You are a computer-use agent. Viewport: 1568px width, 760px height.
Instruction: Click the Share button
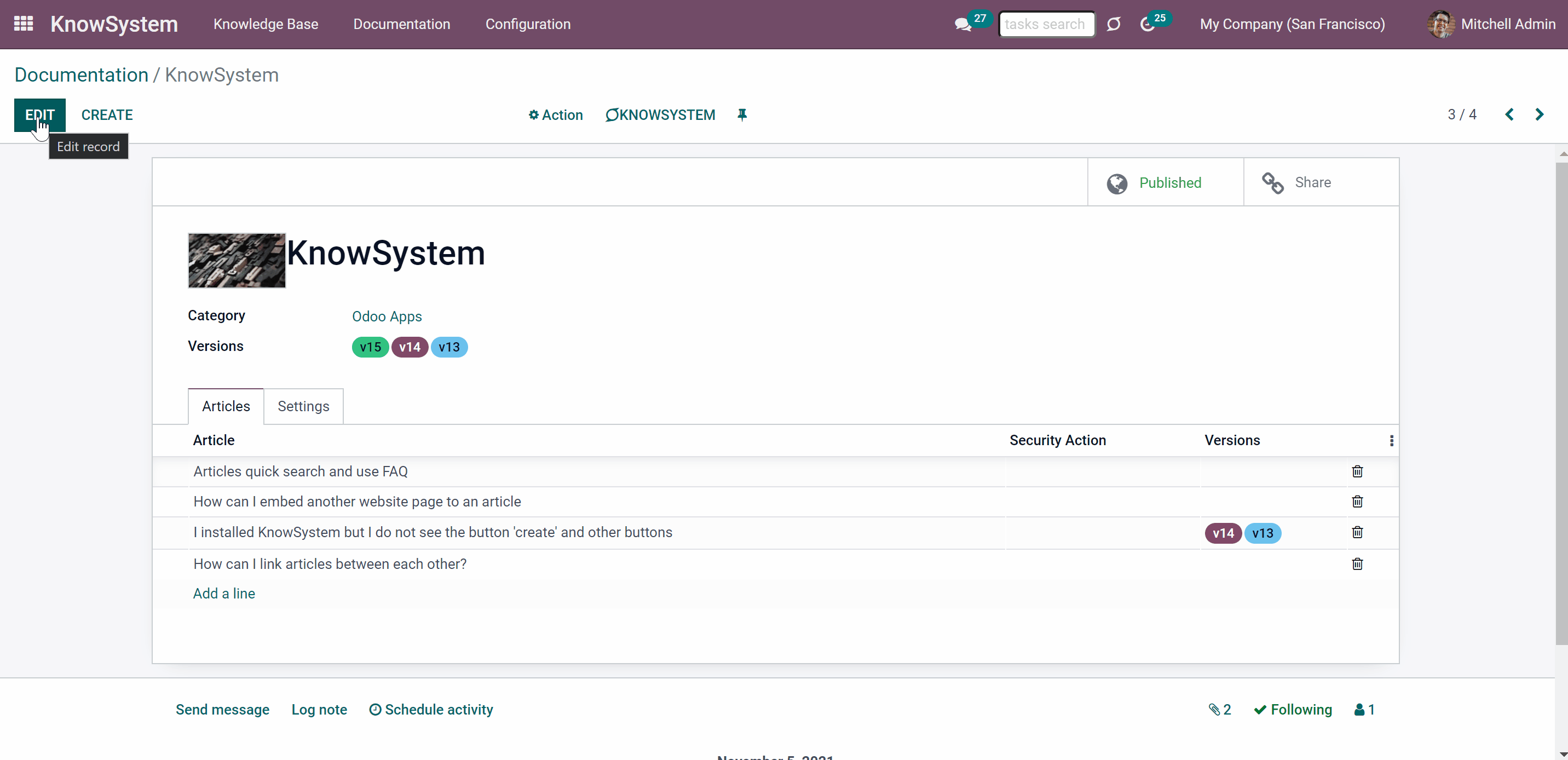tap(1321, 182)
